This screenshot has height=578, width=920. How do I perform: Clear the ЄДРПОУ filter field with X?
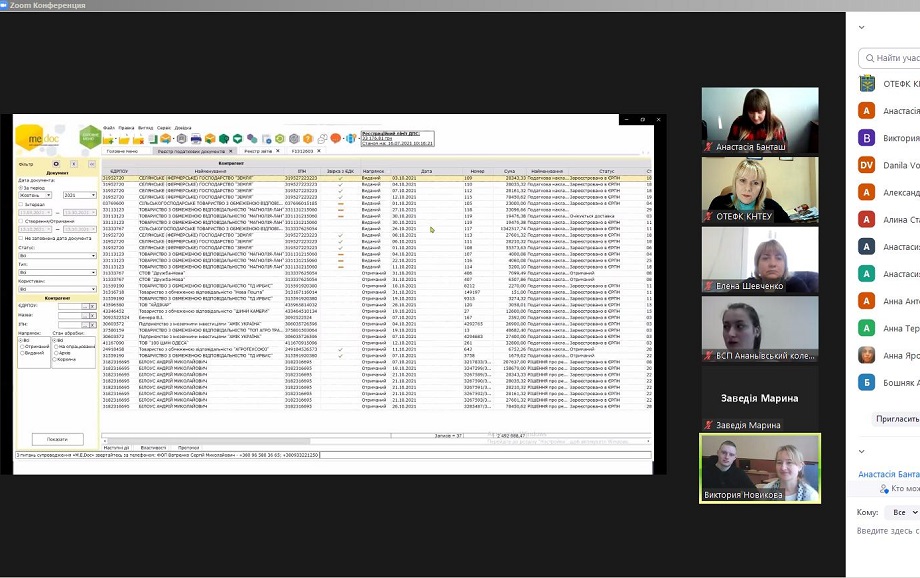pyautogui.click(x=93, y=306)
